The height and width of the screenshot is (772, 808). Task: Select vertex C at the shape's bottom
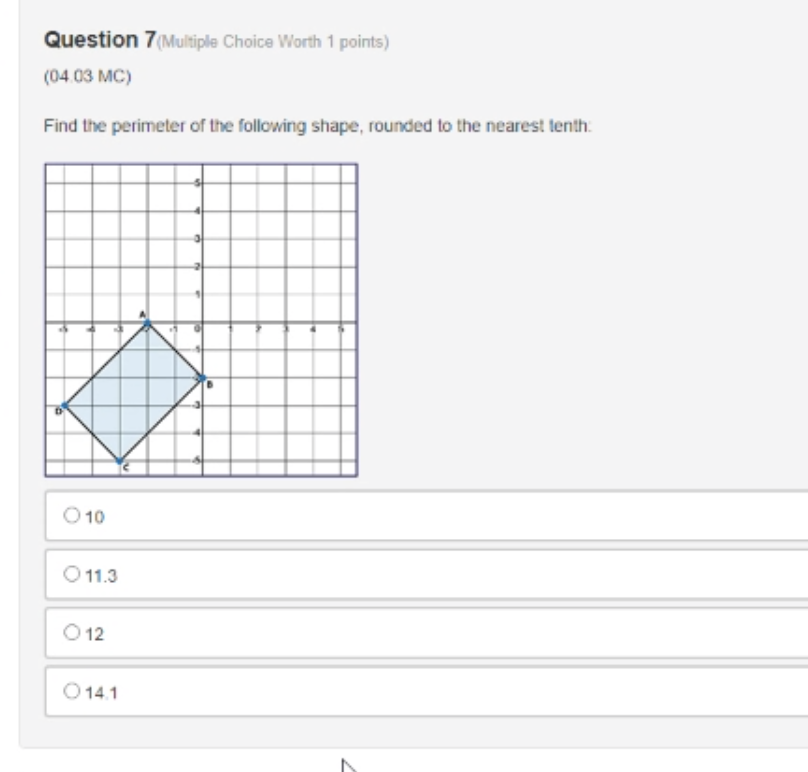[x=120, y=461]
